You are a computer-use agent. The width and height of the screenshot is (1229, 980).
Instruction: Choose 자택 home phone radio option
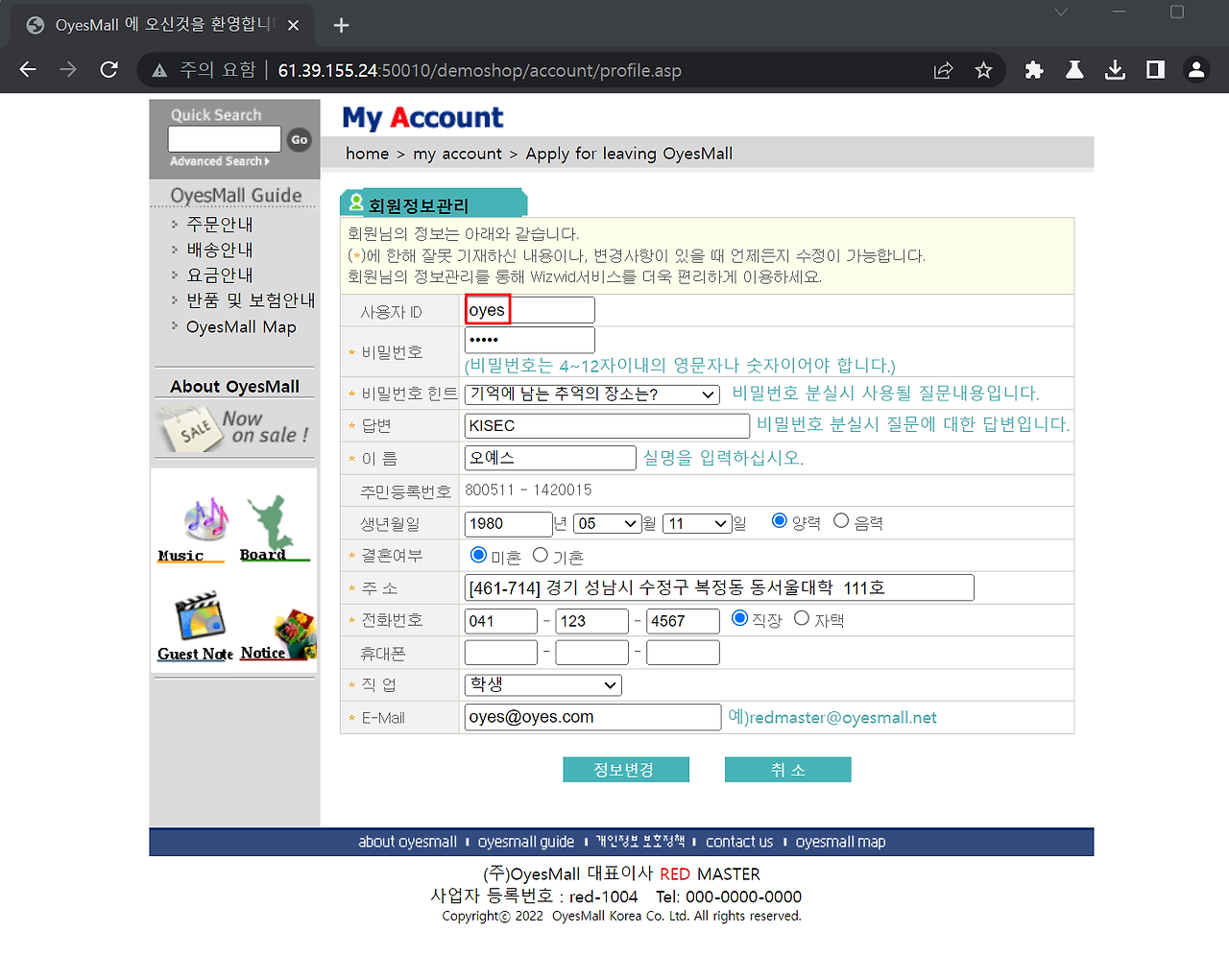coord(802,618)
